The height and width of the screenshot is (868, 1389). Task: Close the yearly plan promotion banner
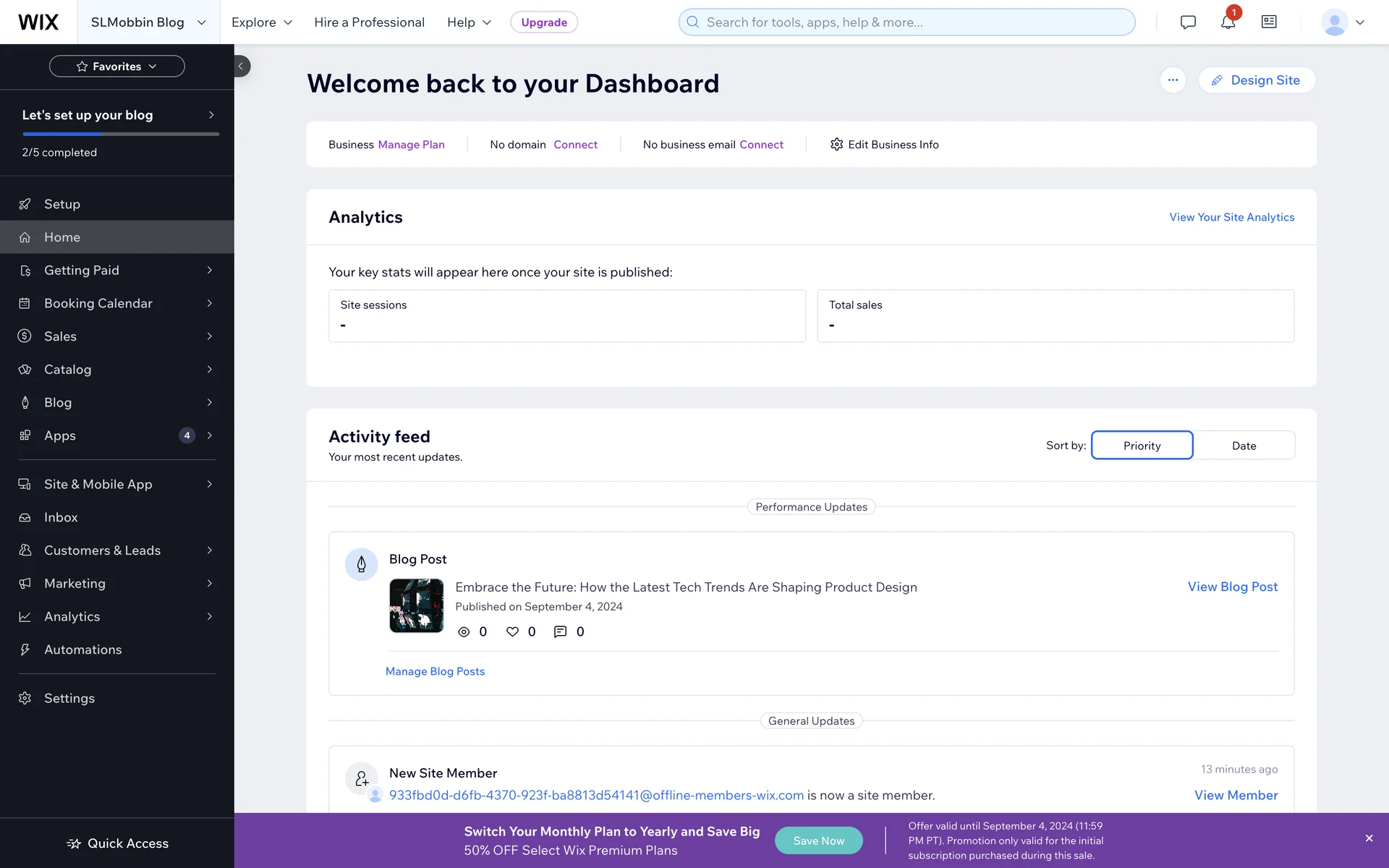[1369, 838]
